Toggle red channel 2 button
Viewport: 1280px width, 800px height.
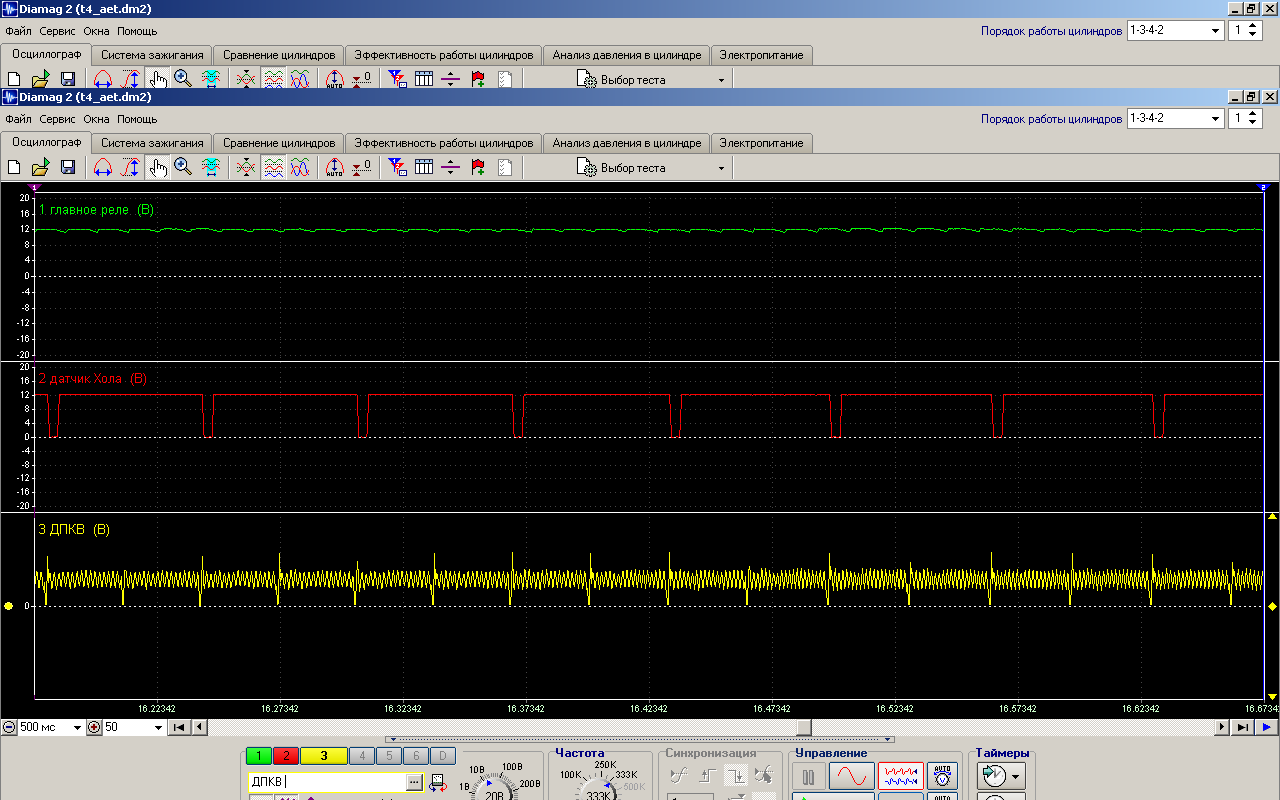click(x=285, y=757)
